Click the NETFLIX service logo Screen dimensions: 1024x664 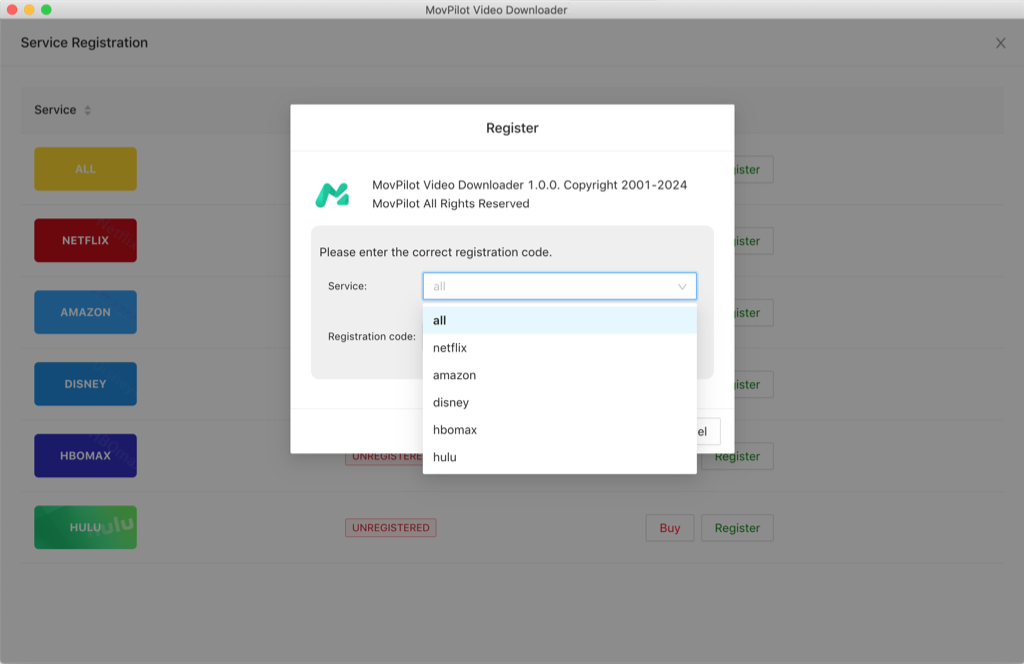85,240
